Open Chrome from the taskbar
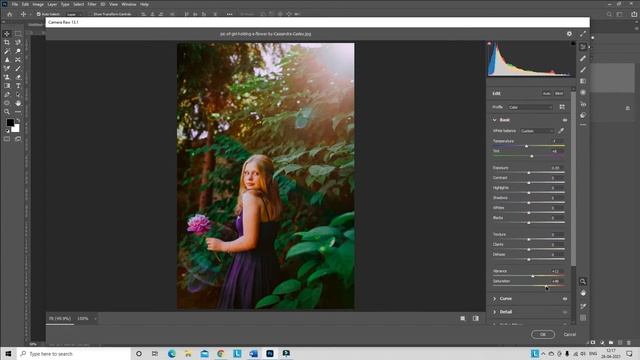The height and width of the screenshot is (360, 640). coord(220,353)
